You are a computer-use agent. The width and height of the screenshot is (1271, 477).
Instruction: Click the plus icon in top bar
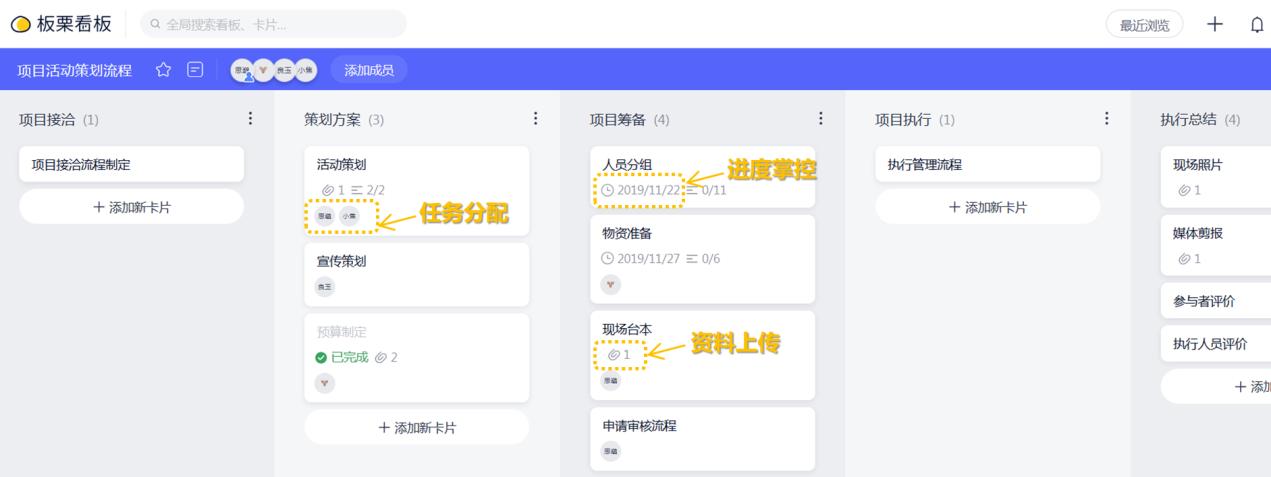tap(1215, 24)
